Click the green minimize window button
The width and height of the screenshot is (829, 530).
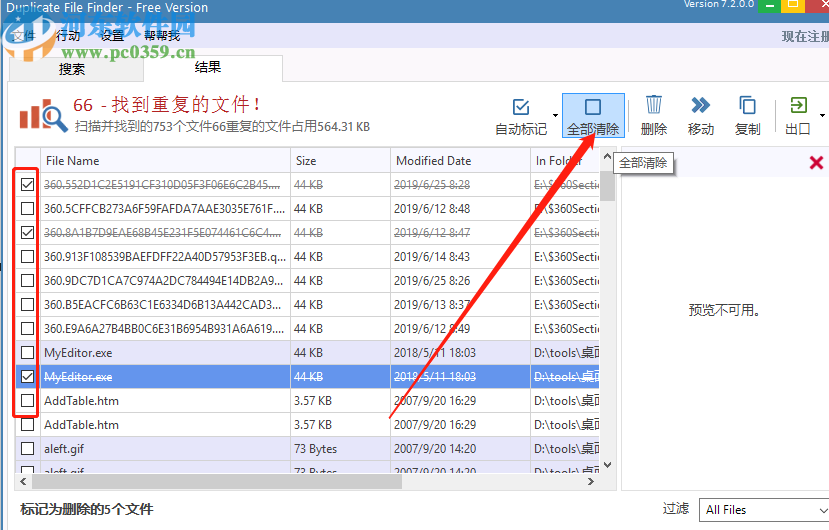point(770,5)
